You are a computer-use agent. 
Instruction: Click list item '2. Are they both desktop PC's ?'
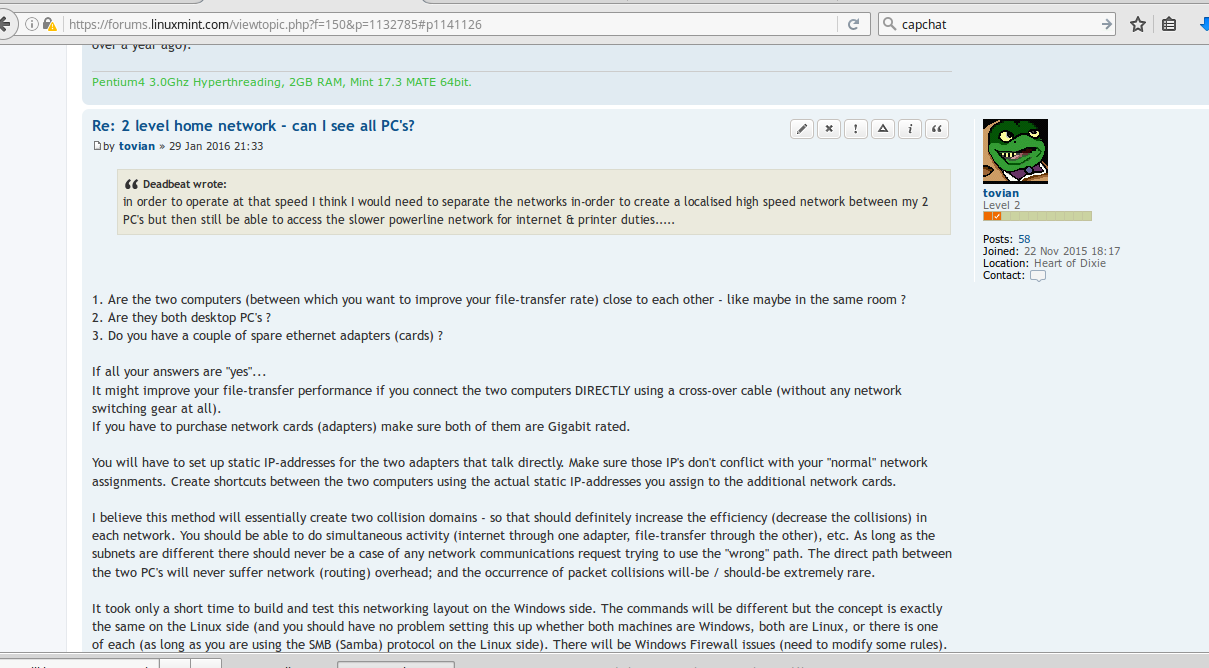pos(182,318)
